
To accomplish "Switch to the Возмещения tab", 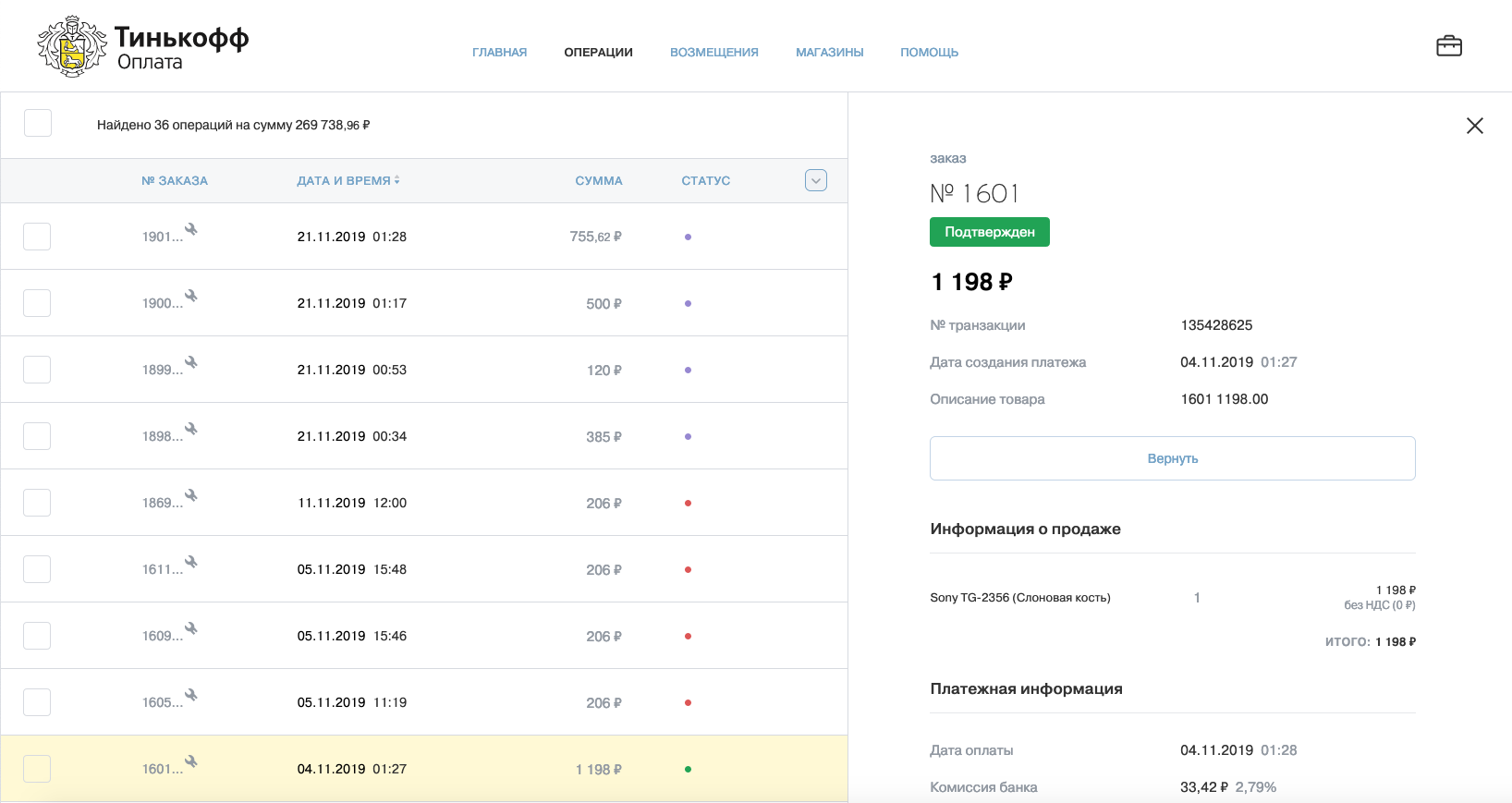I will click(x=713, y=53).
